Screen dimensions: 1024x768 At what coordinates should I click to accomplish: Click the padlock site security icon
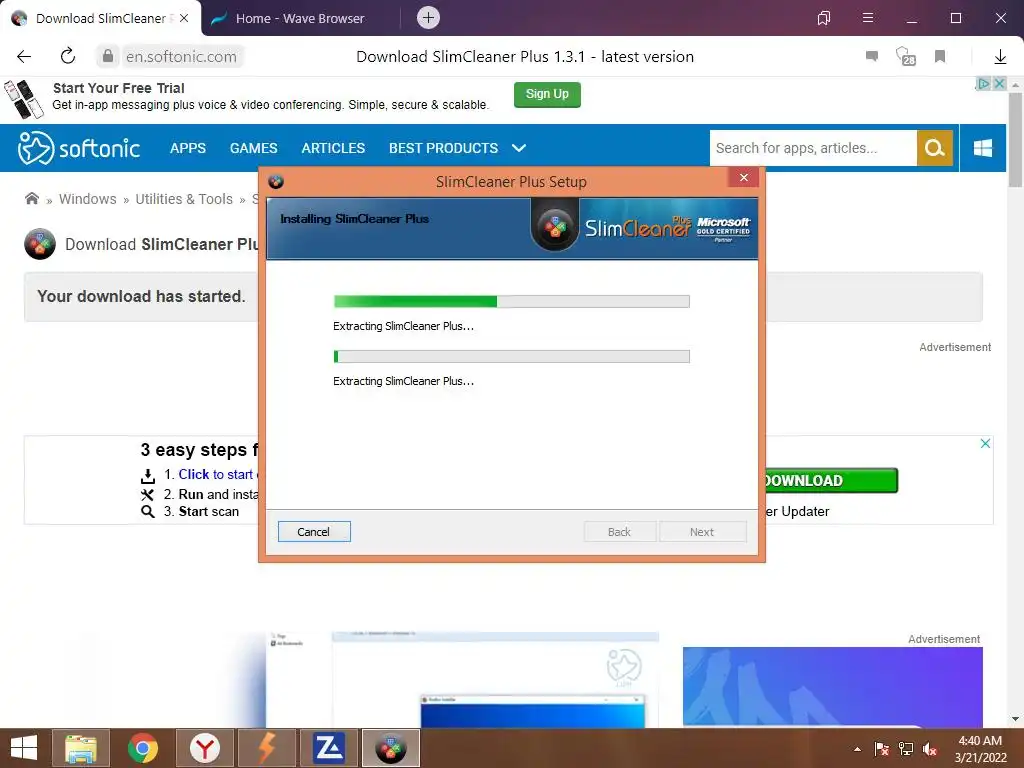pyautogui.click(x=108, y=56)
